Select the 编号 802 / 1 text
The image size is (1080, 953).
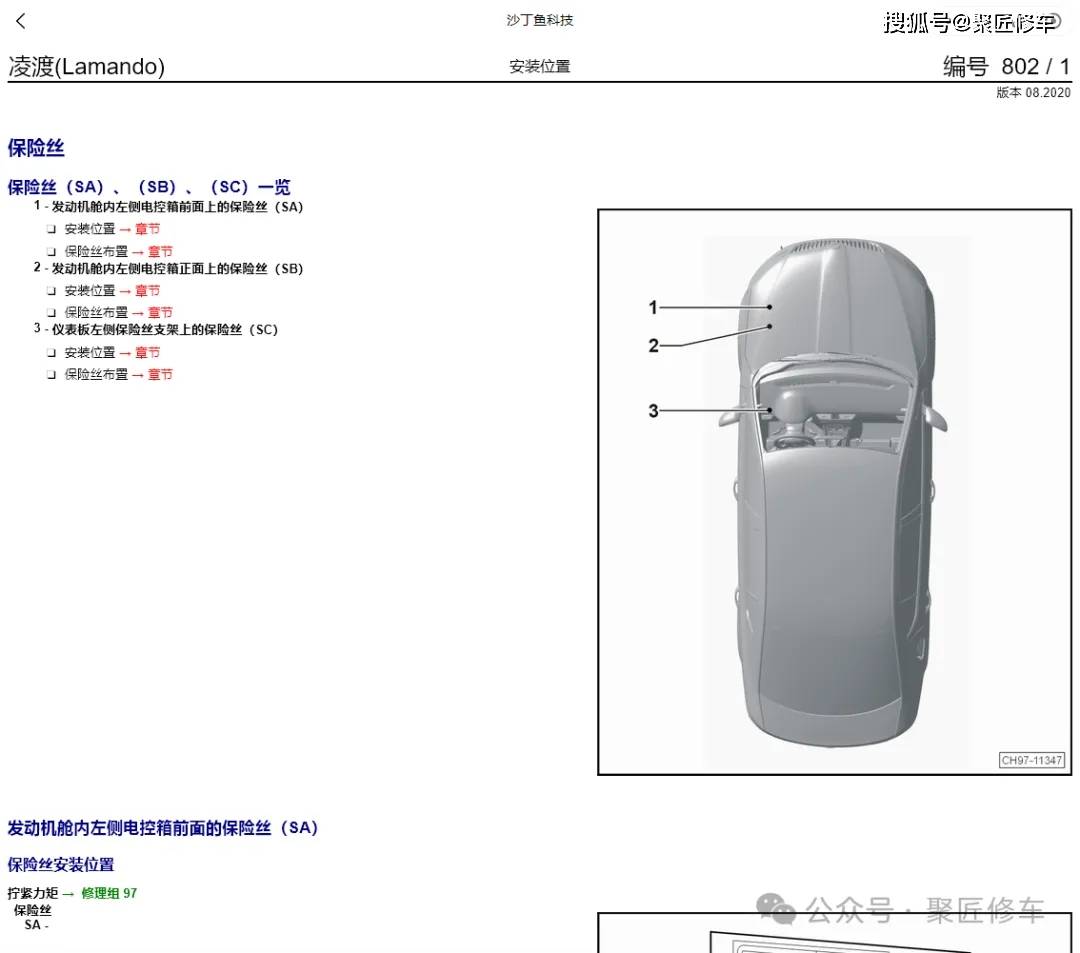coord(1006,67)
